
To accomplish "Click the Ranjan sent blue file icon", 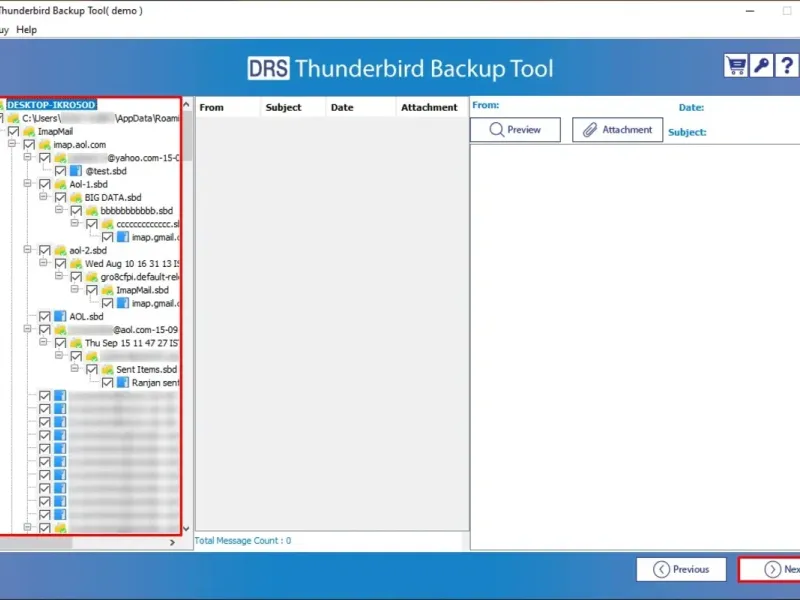I will click(x=123, y=383).
